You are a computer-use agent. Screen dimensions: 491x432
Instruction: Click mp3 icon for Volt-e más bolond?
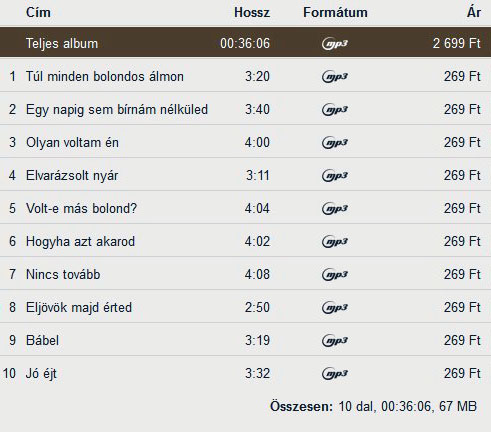pyautogui.click(x=335, y=209)
